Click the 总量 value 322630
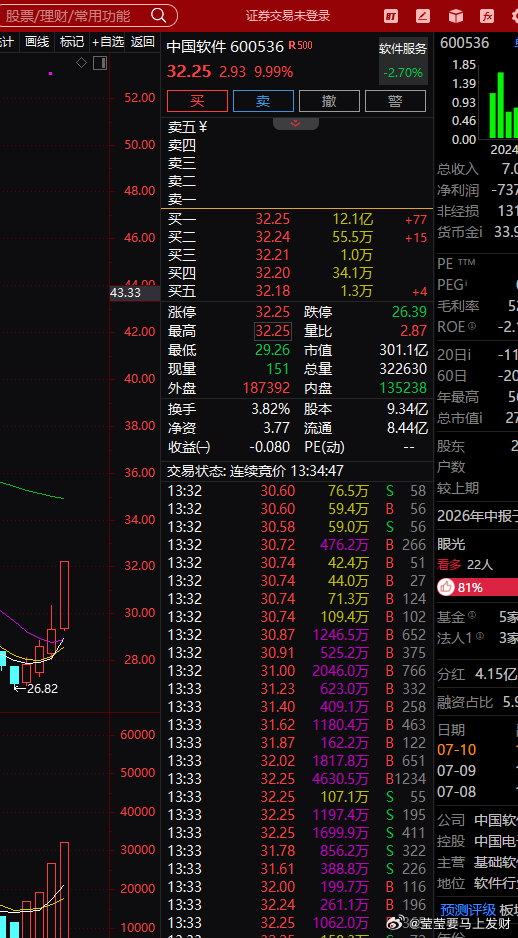 click(403, 369)
